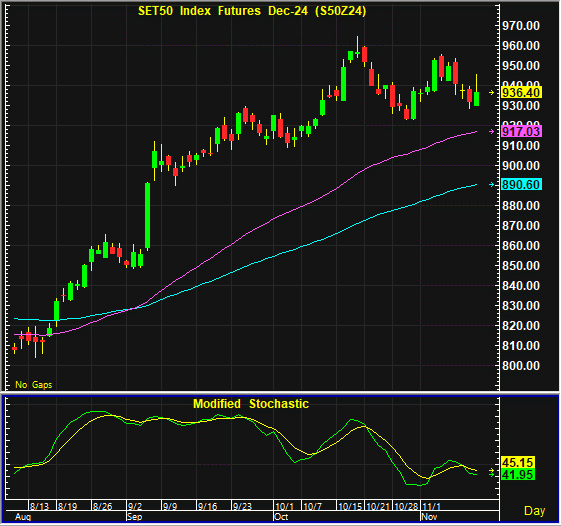The image size is (561, 526).
Task: Click the Day timeframe label
Action: 535,511
